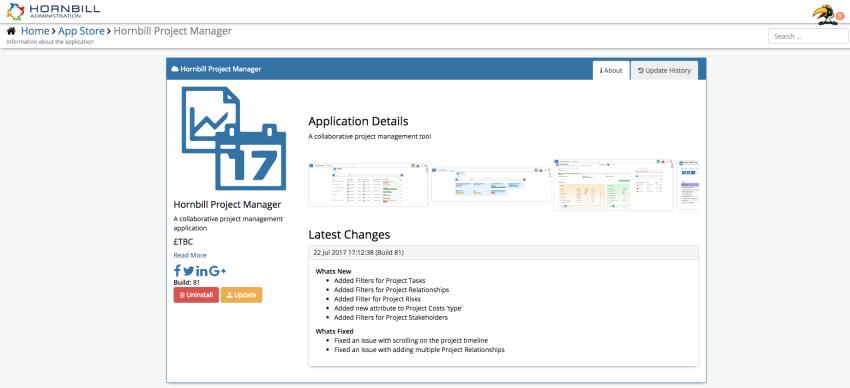850x388 pixels.
Task: Click into the Search input field
Action: (x=808, y=36)
